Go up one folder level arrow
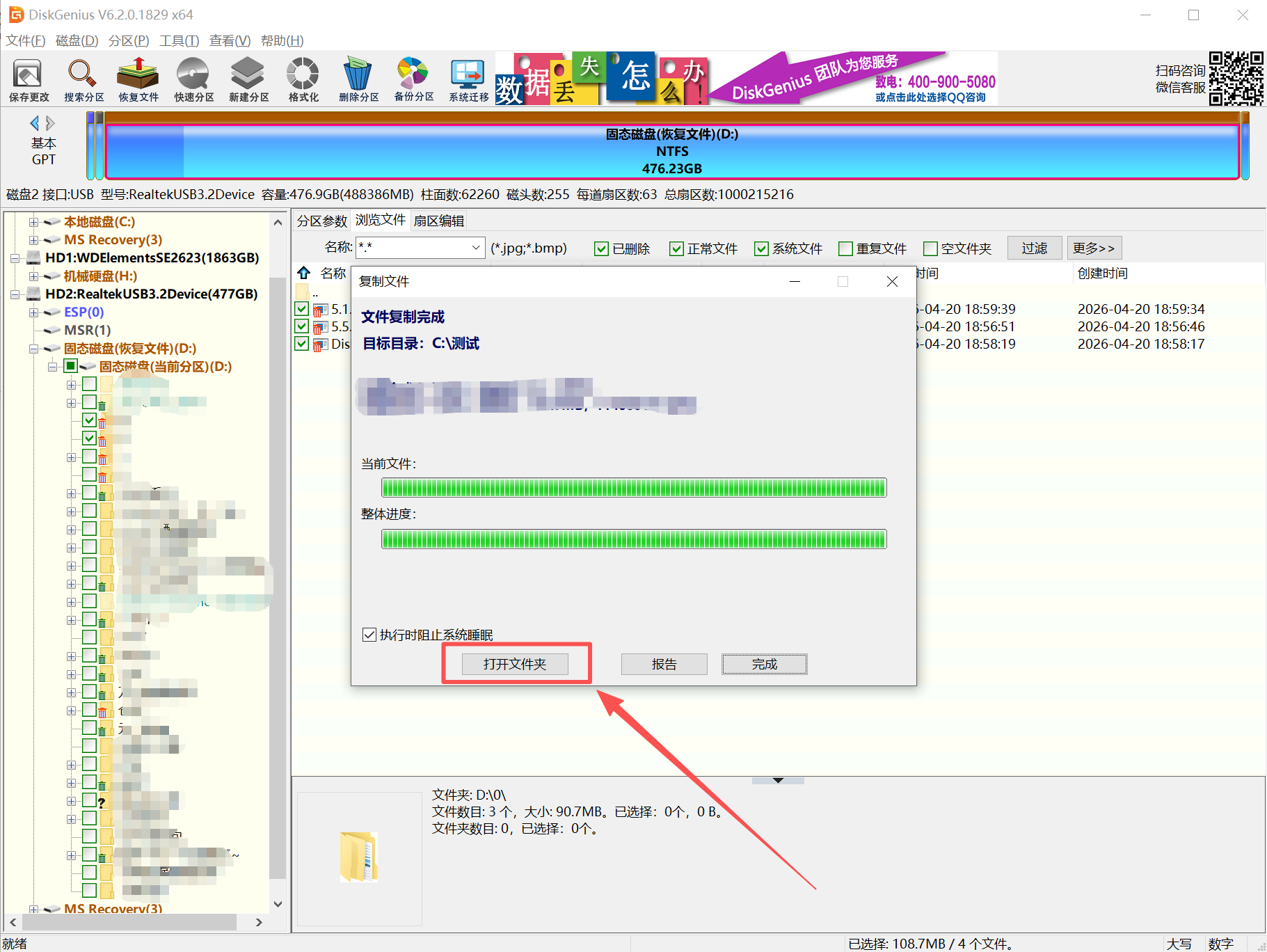Screen dimensions: 1267x952 303,272
